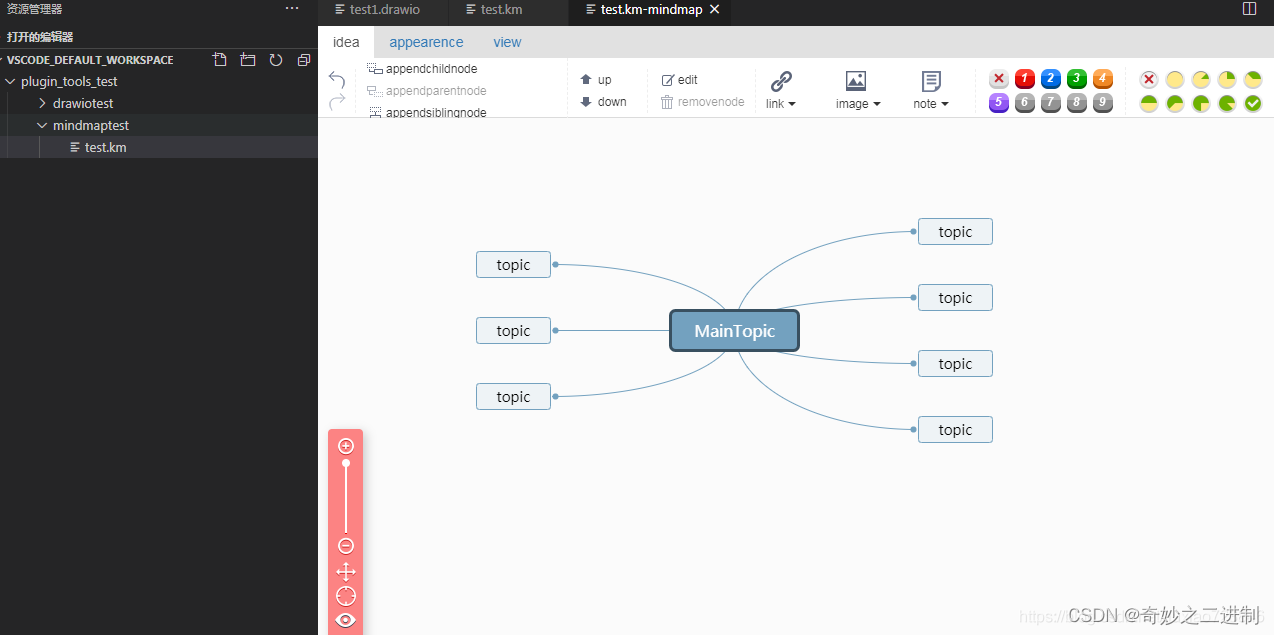
Task: Open the link dropdown
Action: (781, 88)
